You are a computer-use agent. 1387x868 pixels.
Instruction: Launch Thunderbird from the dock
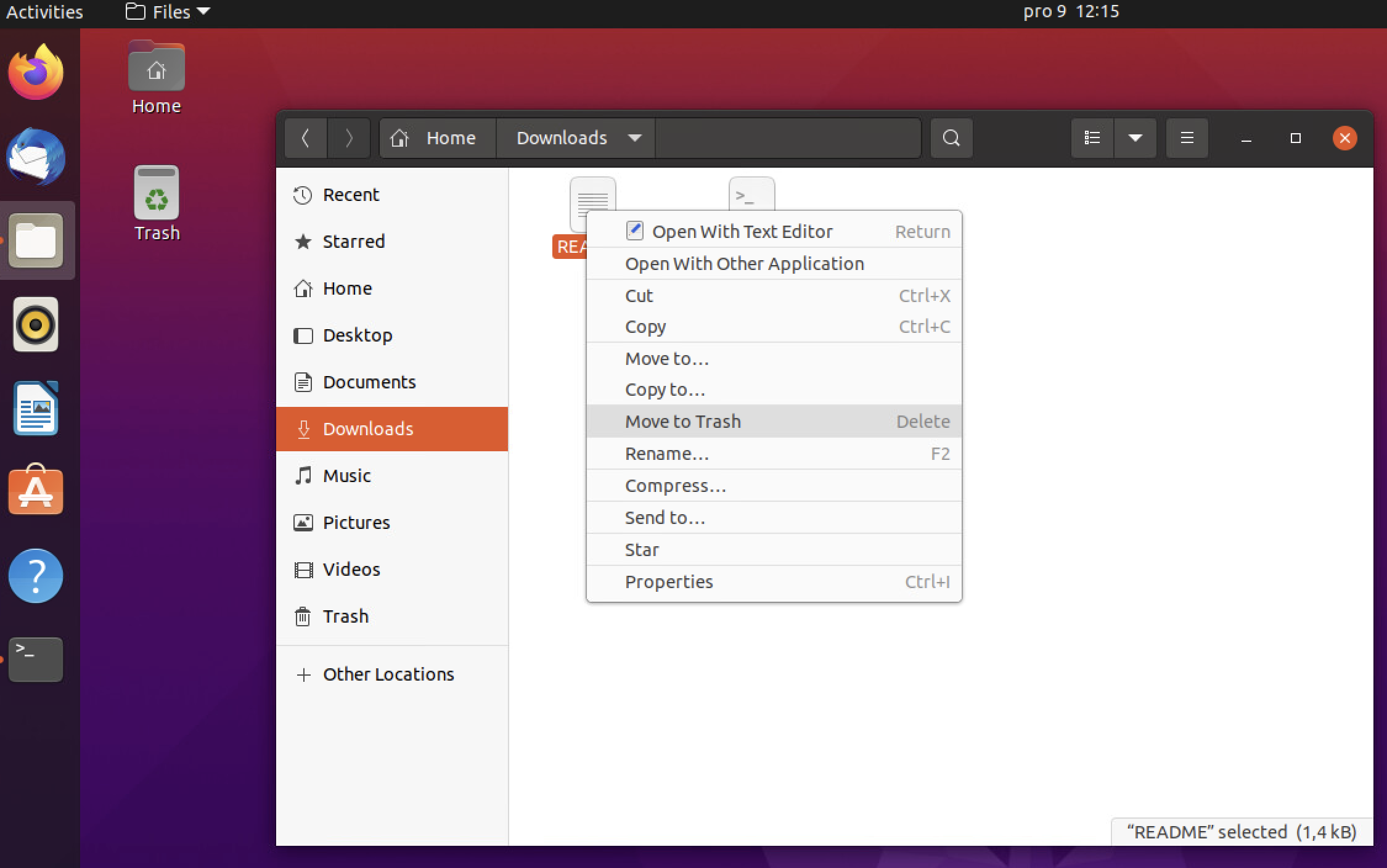(x=36, y=157)
